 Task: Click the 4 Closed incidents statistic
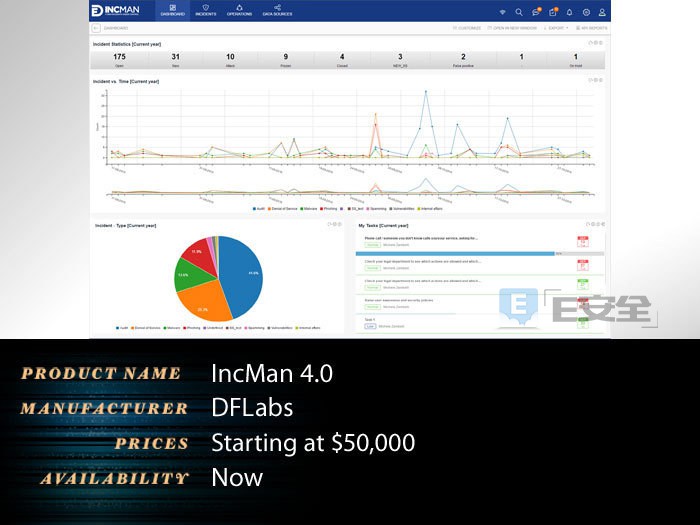[x=342, y=60]
